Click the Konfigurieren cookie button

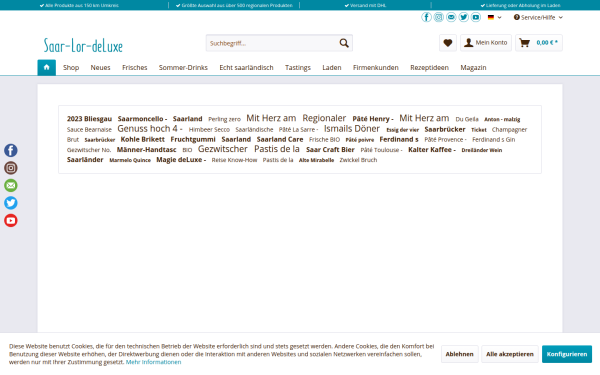tap(567, 354)
